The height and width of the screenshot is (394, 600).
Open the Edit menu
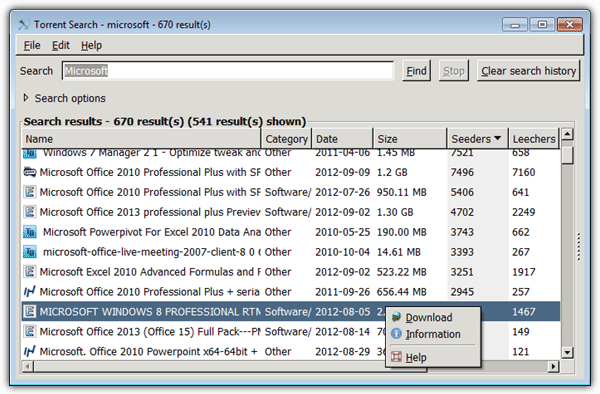(60, 46)
